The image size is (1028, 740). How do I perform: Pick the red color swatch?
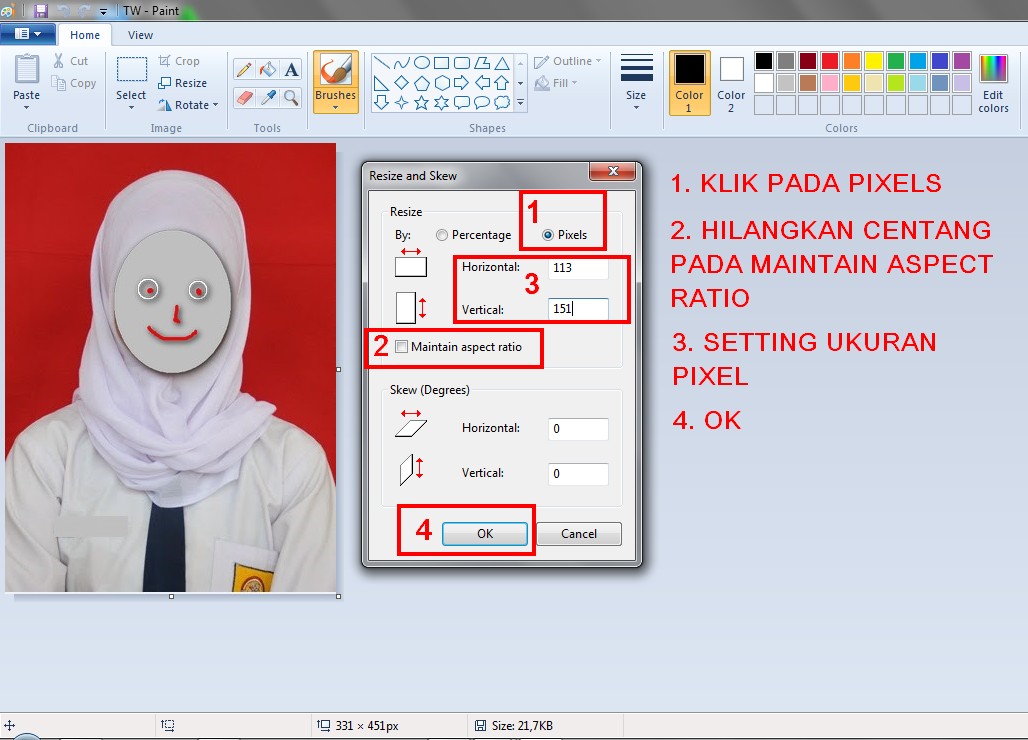830,61
